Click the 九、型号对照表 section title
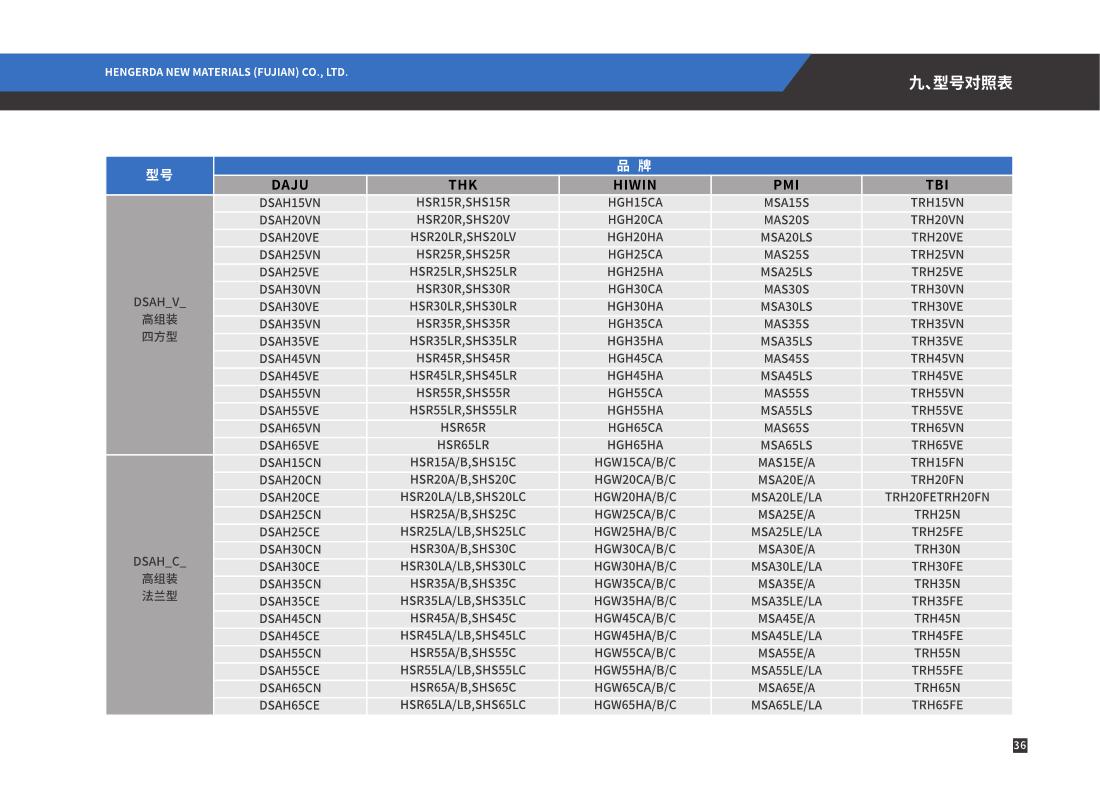Image resolution: width=1100 pixels, height=802 pixels. [960, 82]
